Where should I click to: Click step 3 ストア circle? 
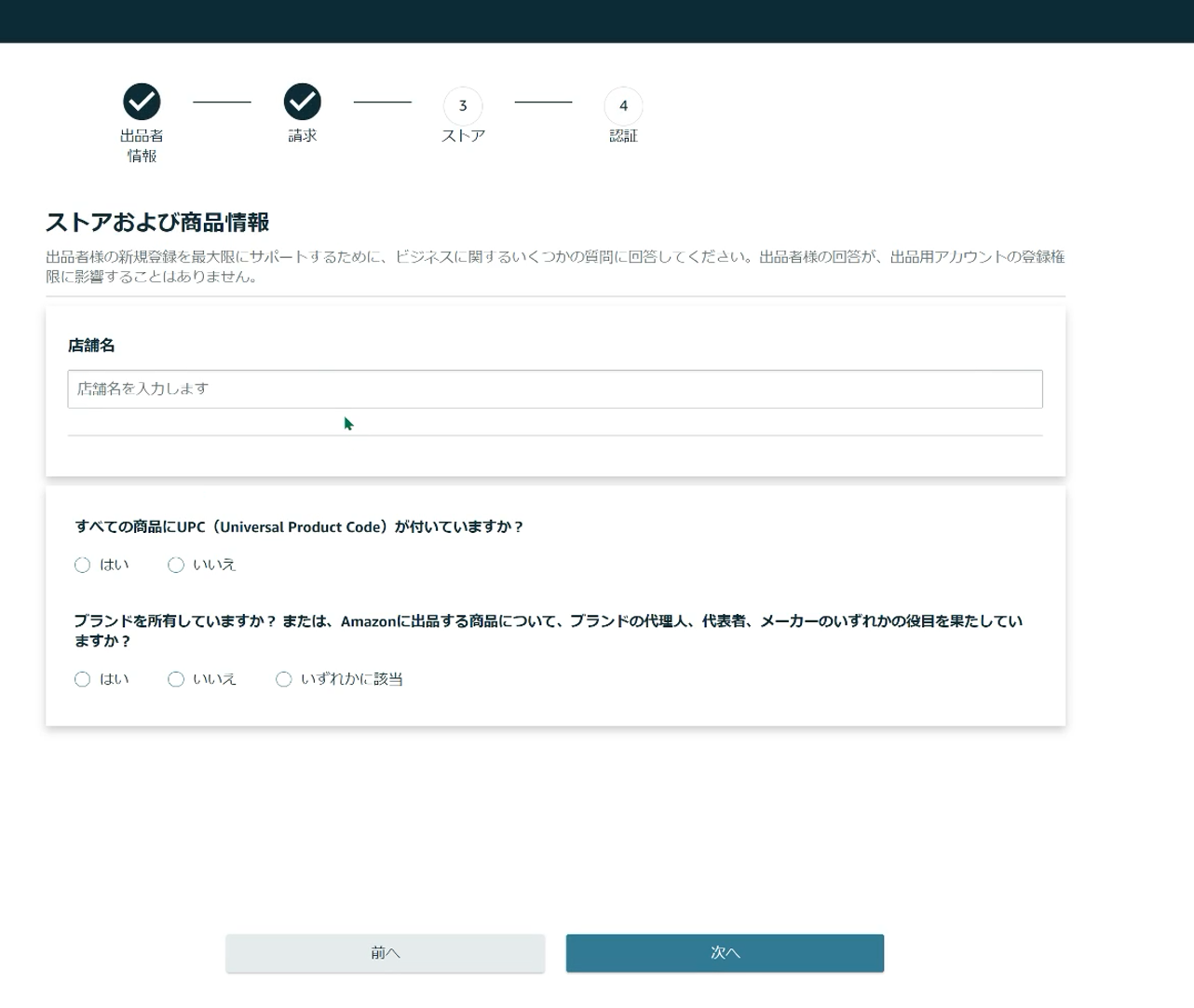click(463, 105)
